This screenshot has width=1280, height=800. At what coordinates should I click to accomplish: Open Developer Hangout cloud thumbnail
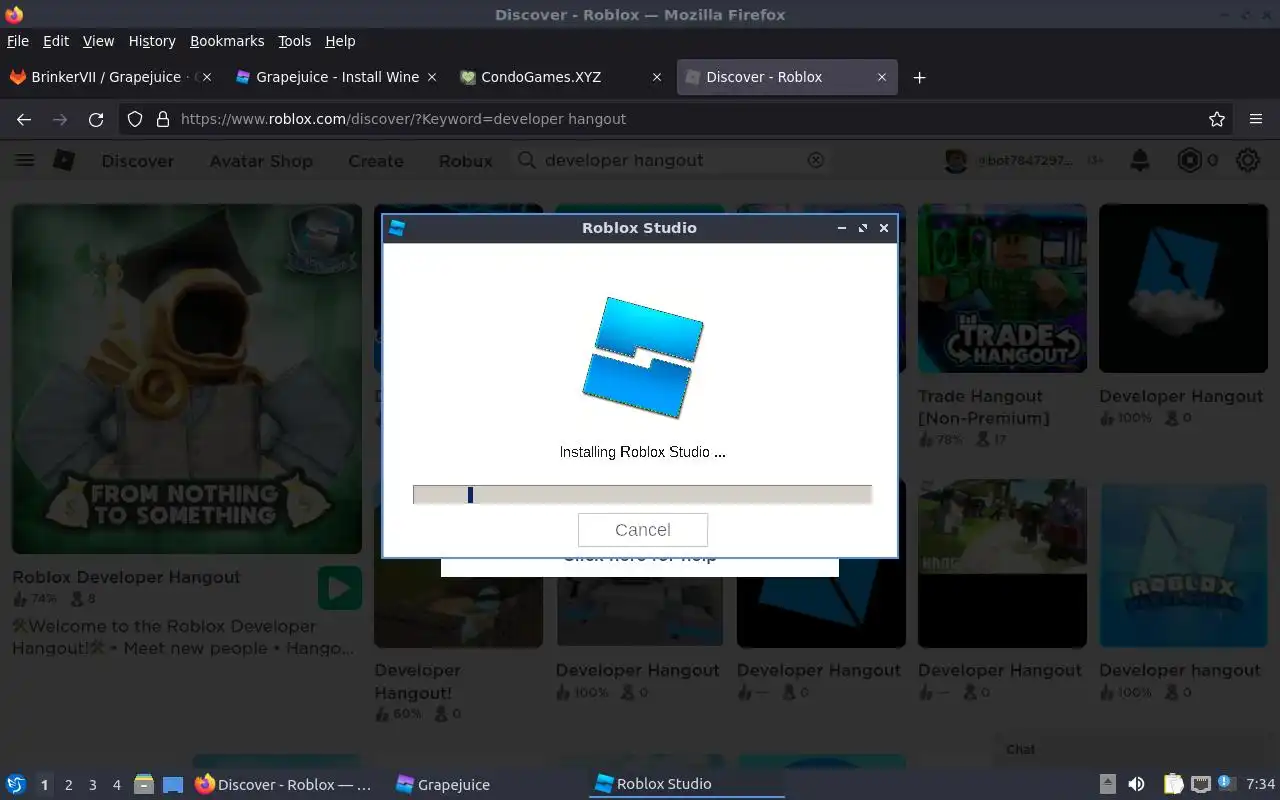click(1183, 288)
